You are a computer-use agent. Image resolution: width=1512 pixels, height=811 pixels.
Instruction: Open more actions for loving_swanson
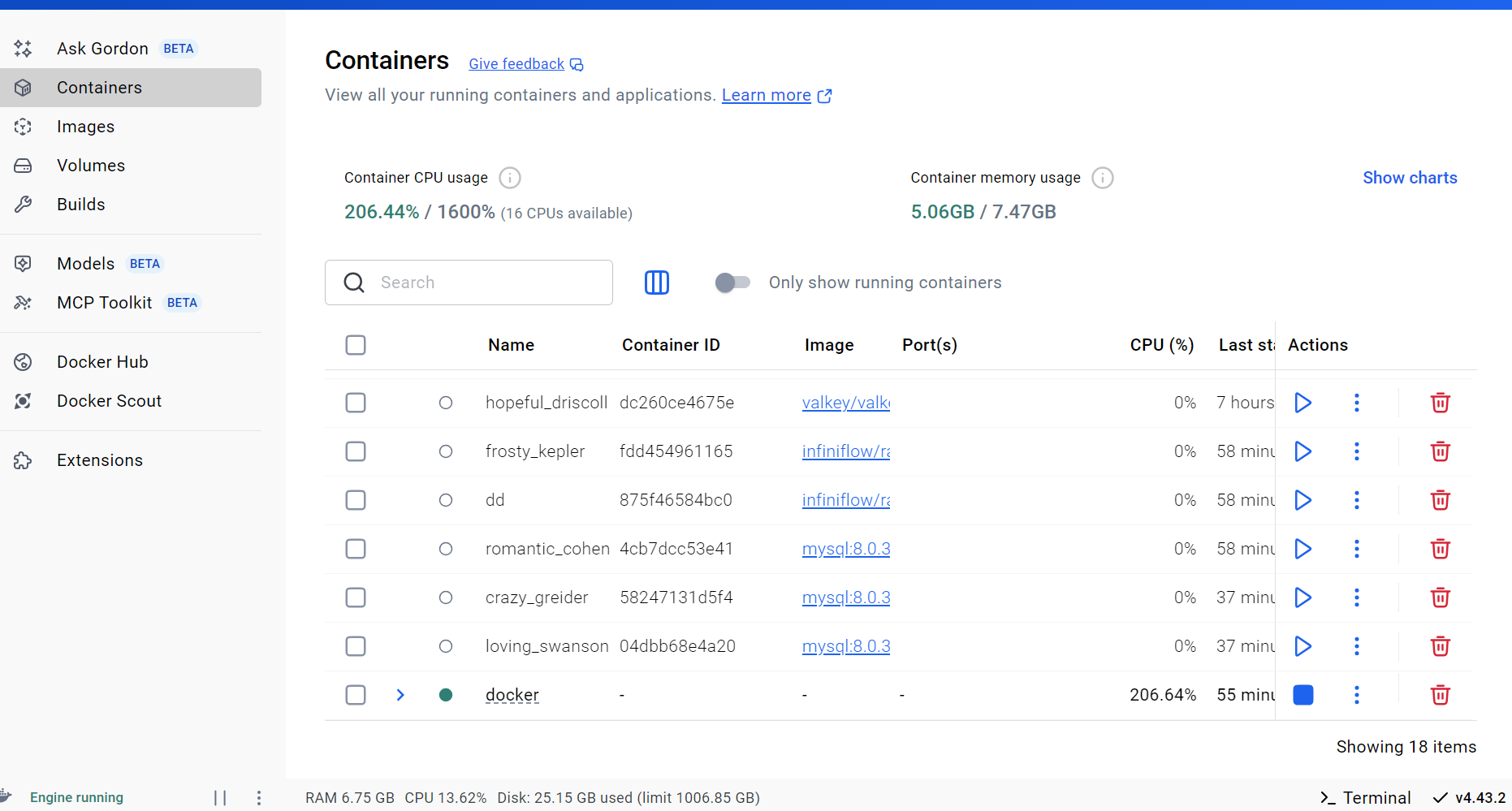tap(1356, 646)
